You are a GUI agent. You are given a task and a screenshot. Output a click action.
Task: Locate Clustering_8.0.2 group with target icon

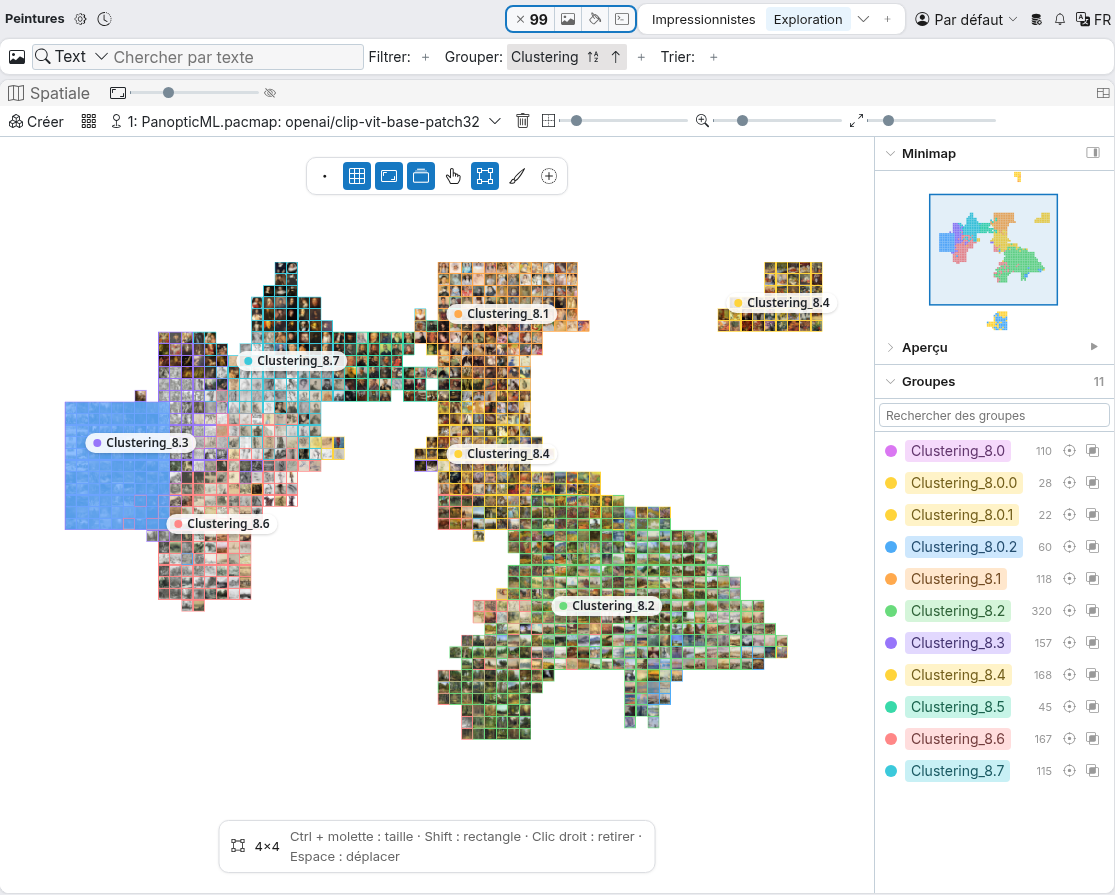1069,547
